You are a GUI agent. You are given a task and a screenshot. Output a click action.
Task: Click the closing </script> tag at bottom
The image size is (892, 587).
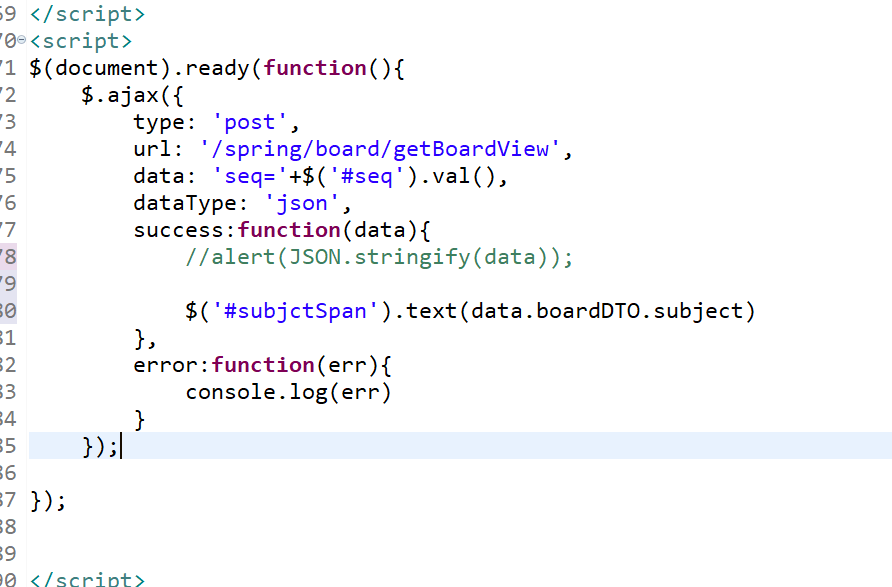(88, 579)
